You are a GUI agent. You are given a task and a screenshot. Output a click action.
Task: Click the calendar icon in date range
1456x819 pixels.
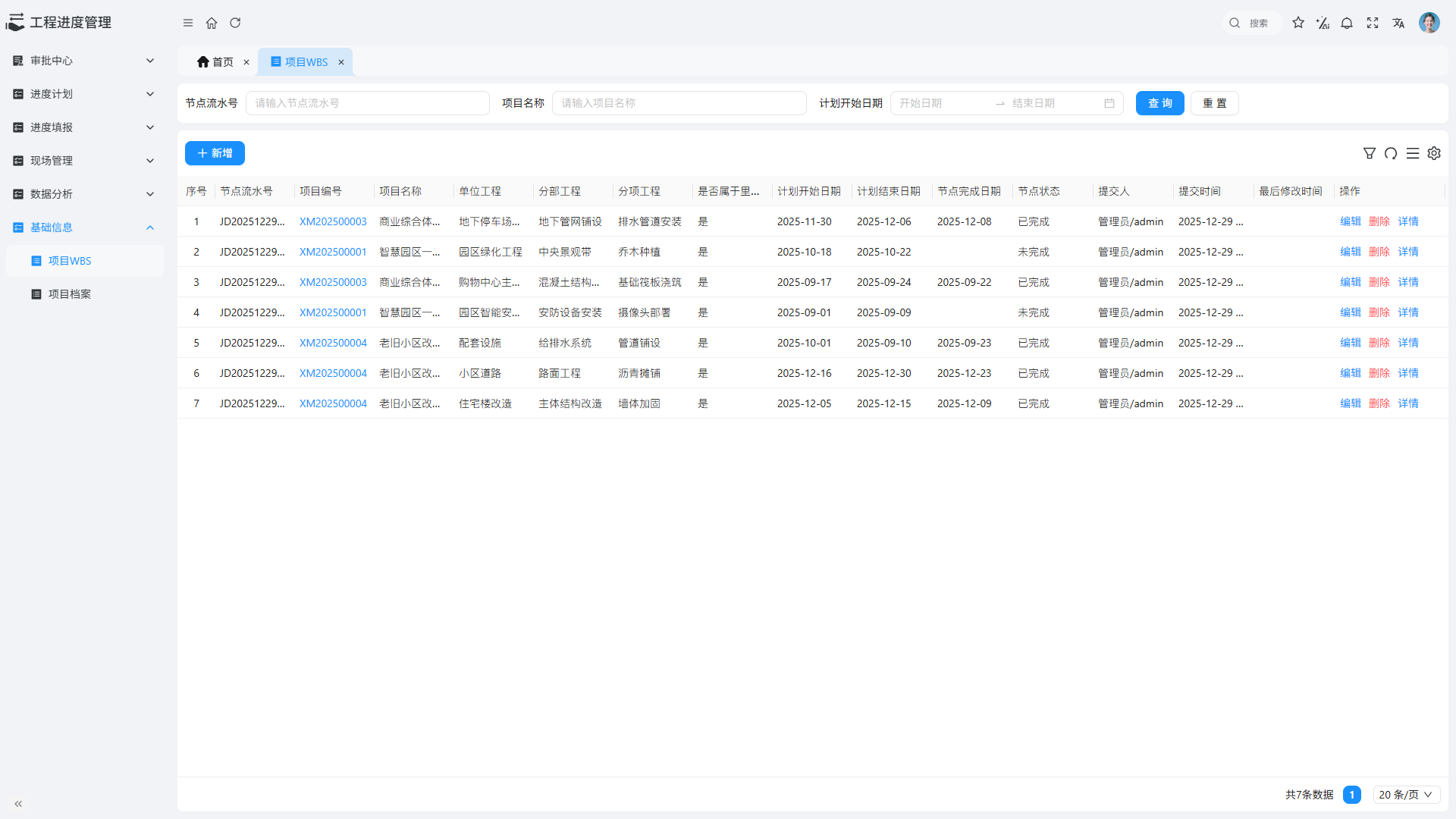point(1109,103)
